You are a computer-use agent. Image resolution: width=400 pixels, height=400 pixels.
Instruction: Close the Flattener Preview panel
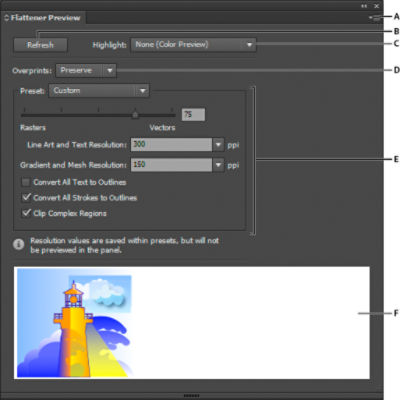(x=376, y=6)
